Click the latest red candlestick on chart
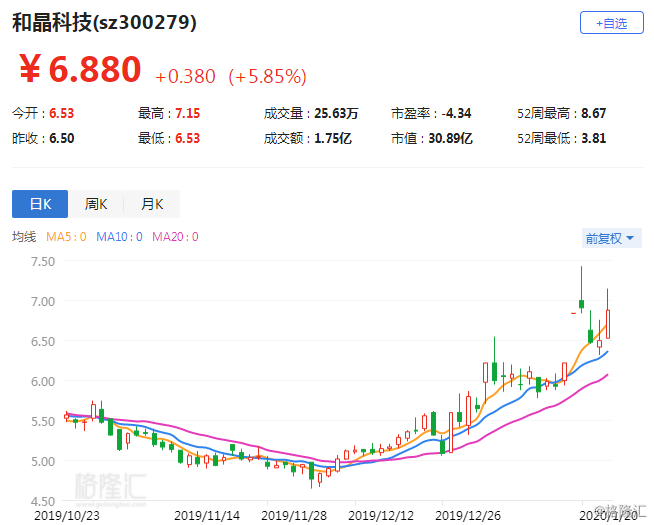654x525 pixels. click(x=608, y=314)
